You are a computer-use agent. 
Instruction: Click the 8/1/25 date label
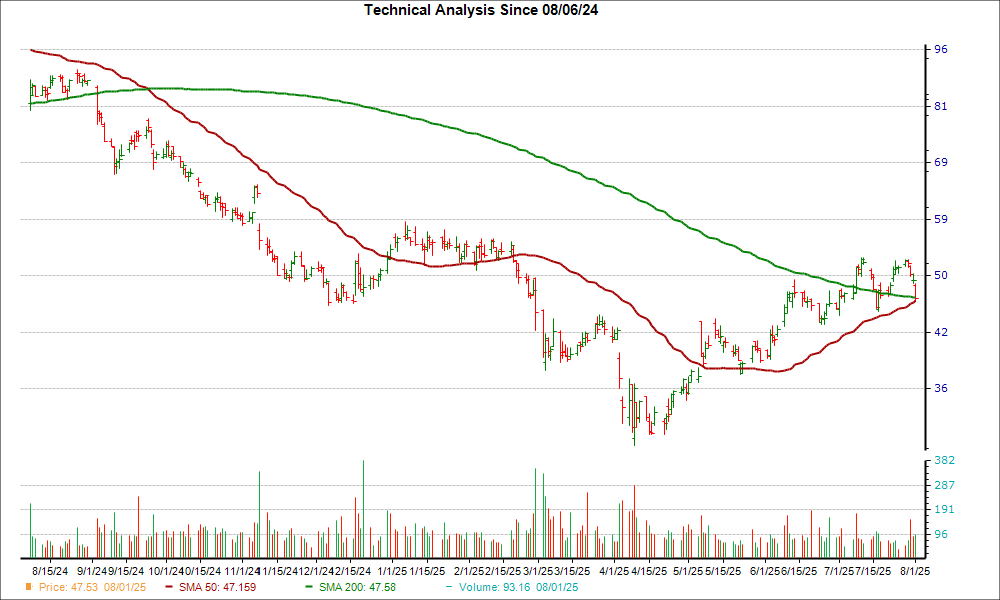coord(915,571)
